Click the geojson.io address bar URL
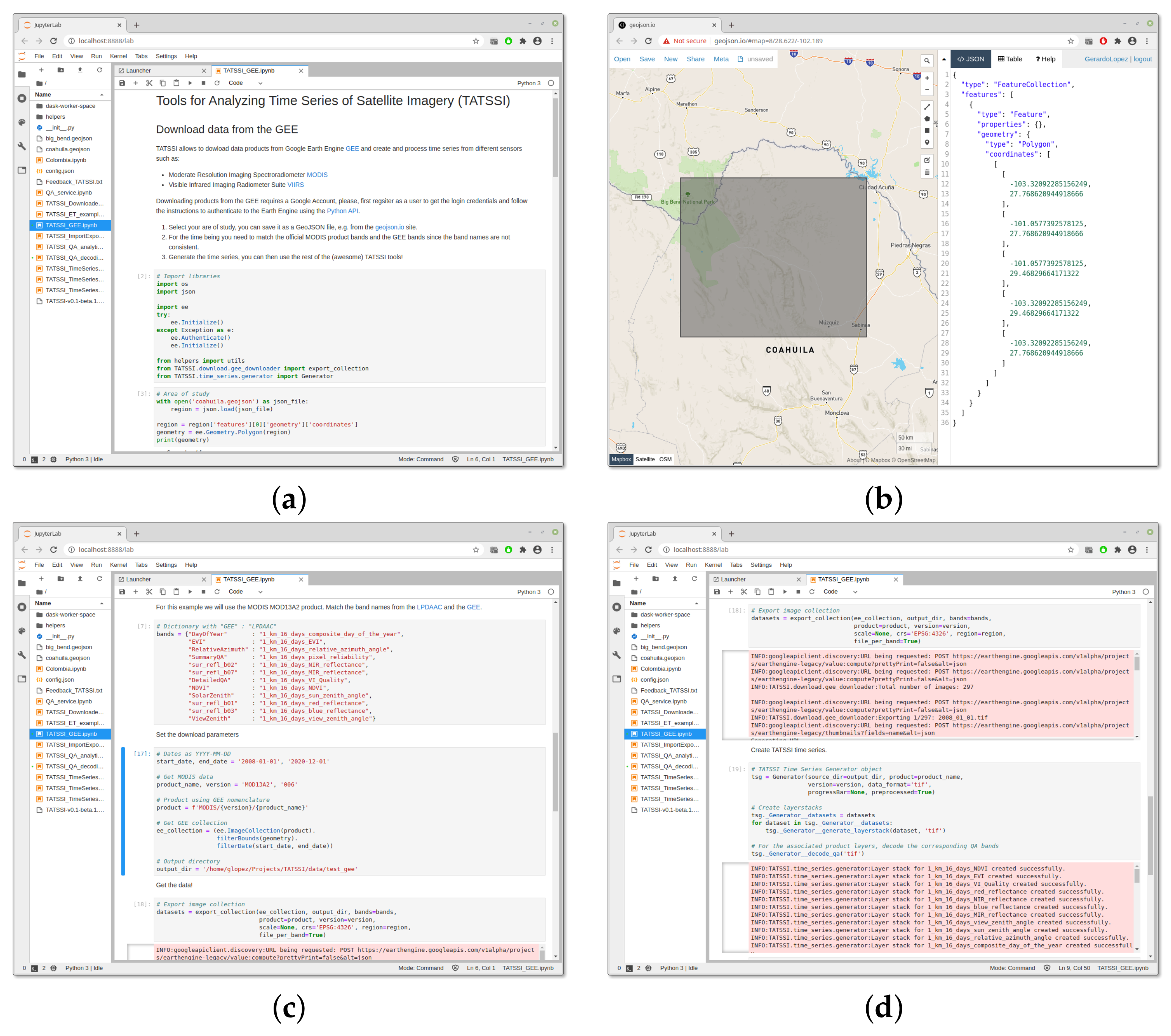The height and width of the screenshot is (1036, 1171). click(x=768, y=41)
